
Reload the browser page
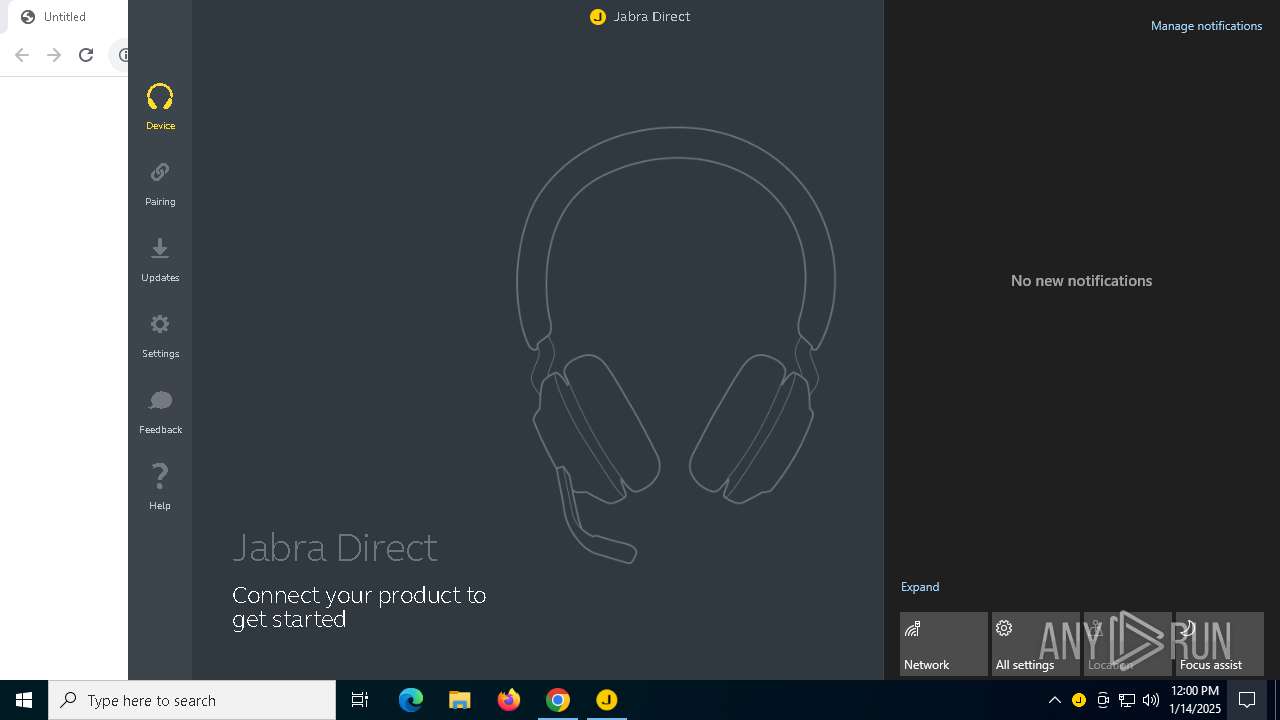pos(86,55)
